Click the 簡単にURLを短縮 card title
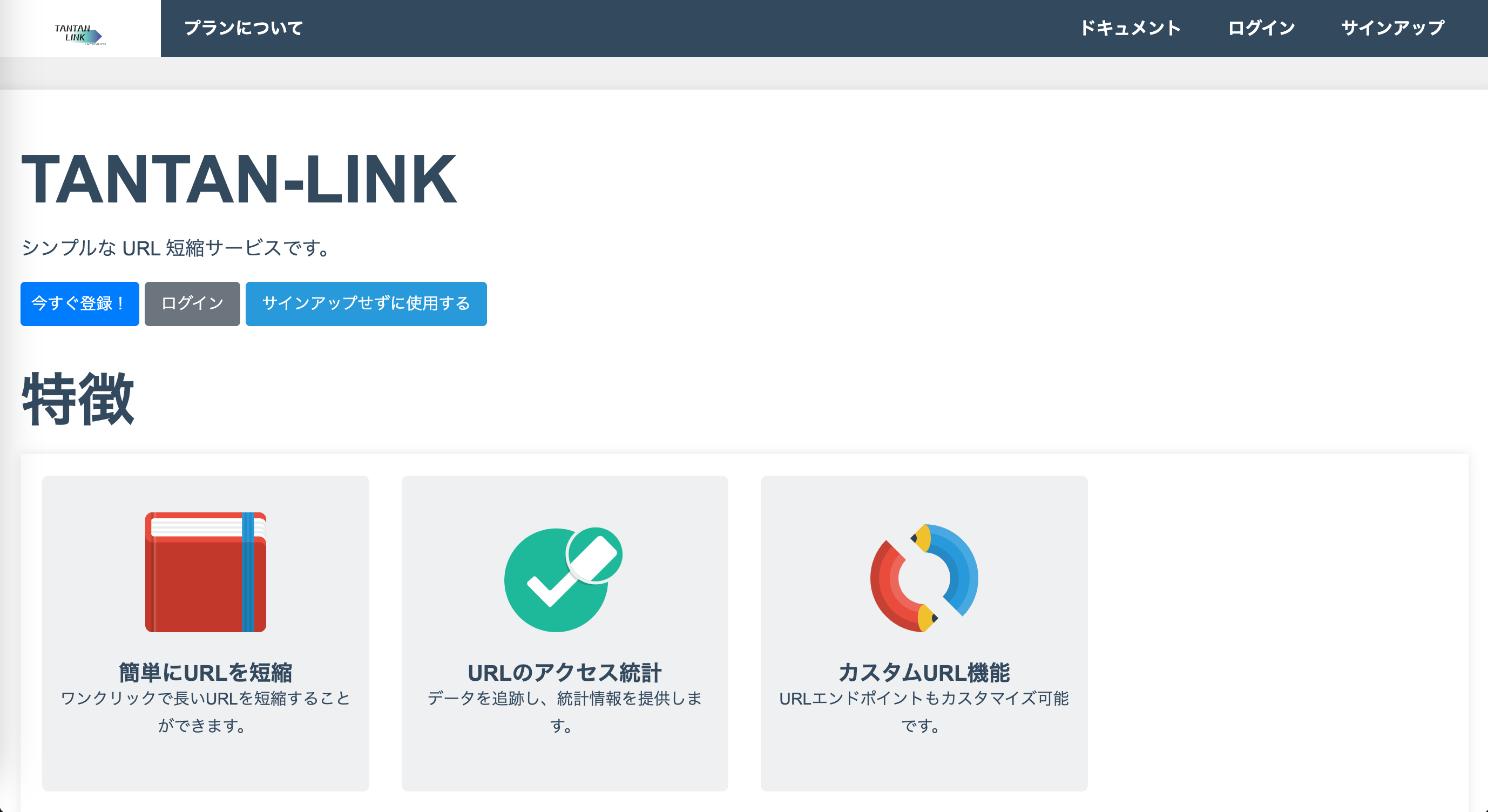 coord(206,672)
